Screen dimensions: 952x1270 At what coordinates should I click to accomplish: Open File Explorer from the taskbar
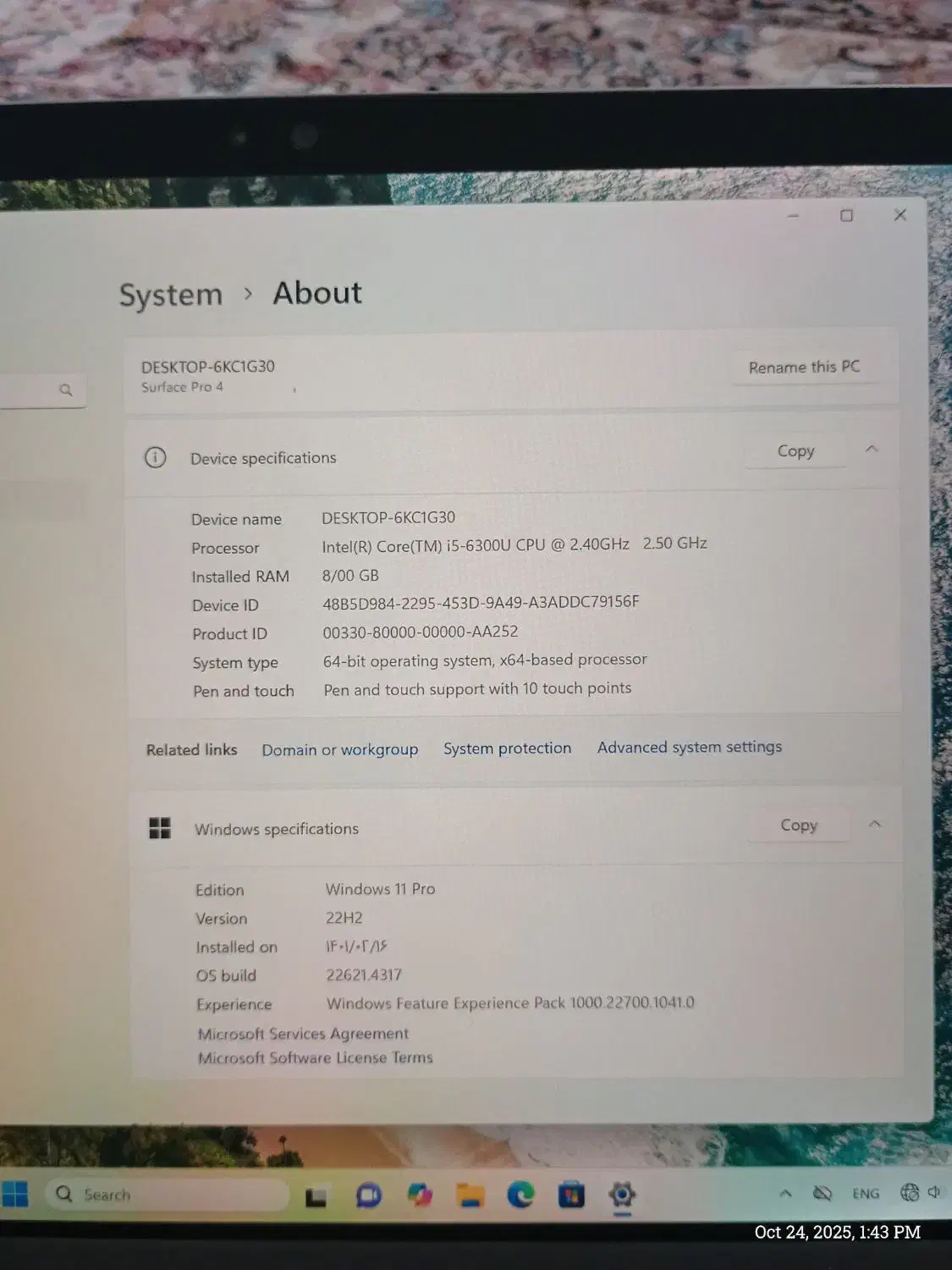point(470,1195)
